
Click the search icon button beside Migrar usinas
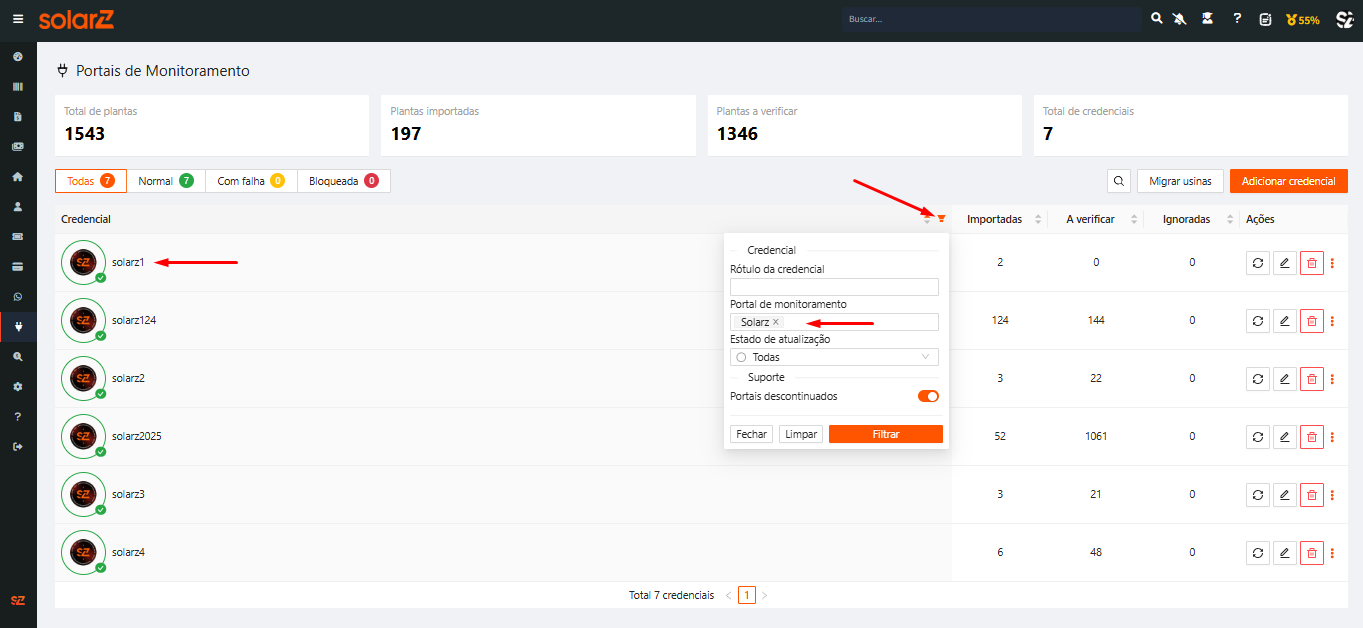(x=1119, y=181)
